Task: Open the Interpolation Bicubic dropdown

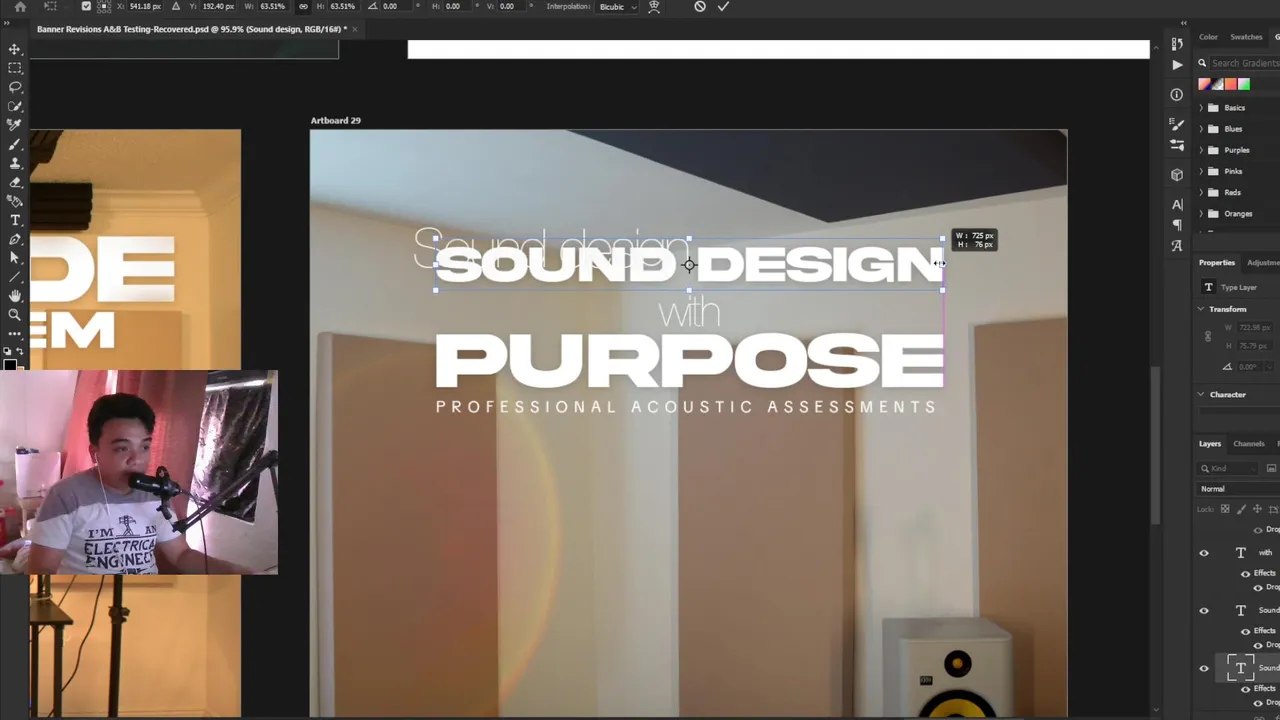Action: point(618,6)
